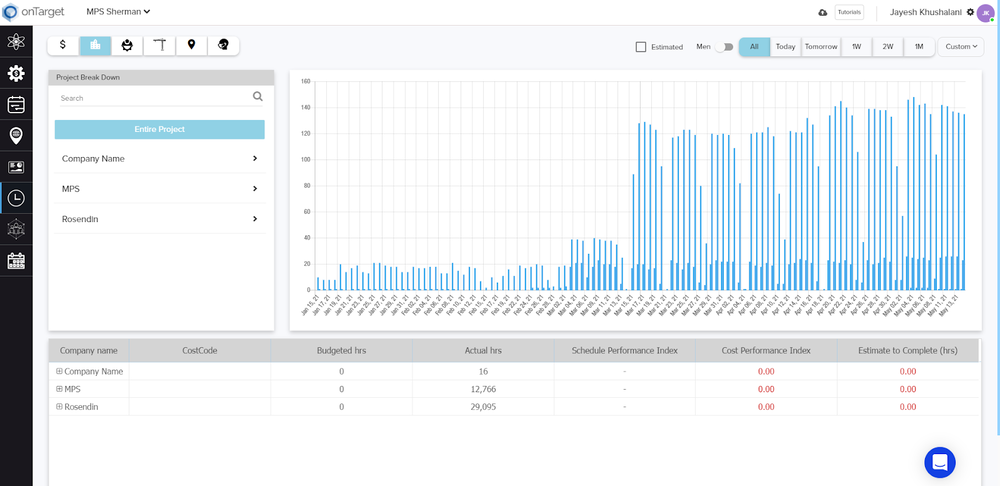Click the 16 actual hours cell
Image resolution: width=1000 pixels, height=486 pixels.
coord(483,371)
